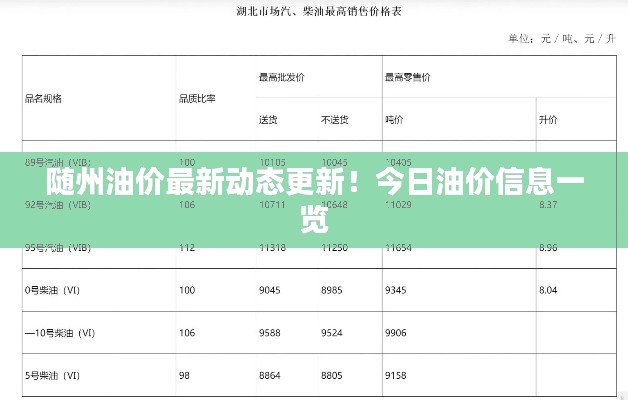Click the —10号柴油 (VI) row label
Viewport: 628px width, 400px height.
(x=60, y=332)
